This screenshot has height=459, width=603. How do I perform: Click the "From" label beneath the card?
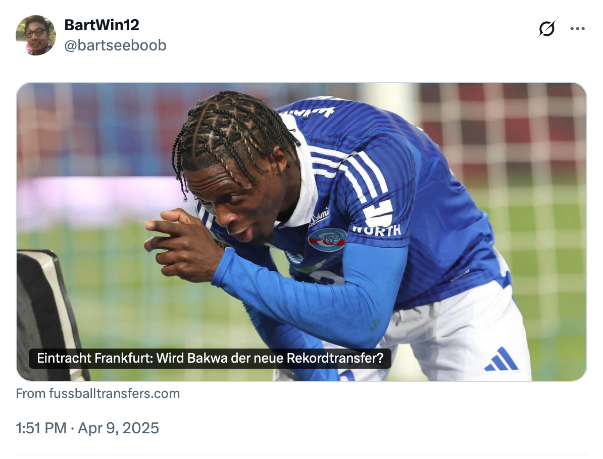coord(31,394)
